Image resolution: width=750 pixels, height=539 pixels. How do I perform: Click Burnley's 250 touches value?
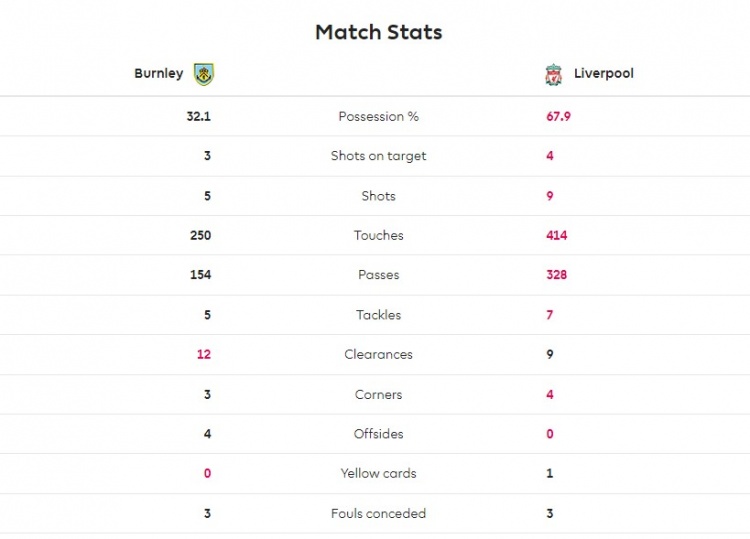point(200,235)
